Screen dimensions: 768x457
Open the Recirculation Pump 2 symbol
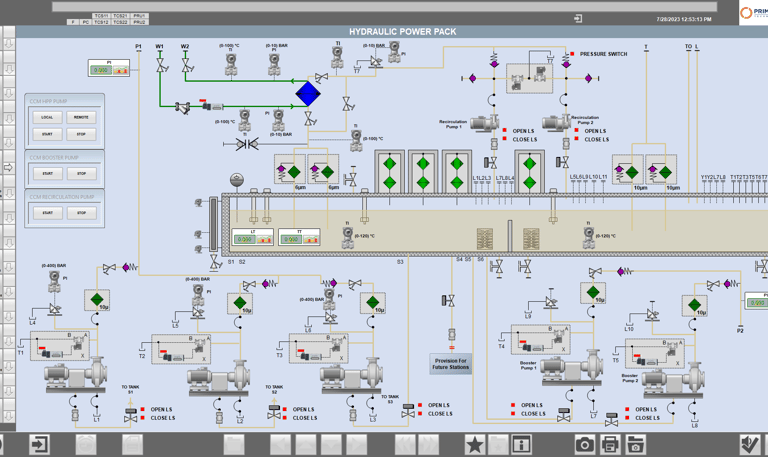coord(556,123)
